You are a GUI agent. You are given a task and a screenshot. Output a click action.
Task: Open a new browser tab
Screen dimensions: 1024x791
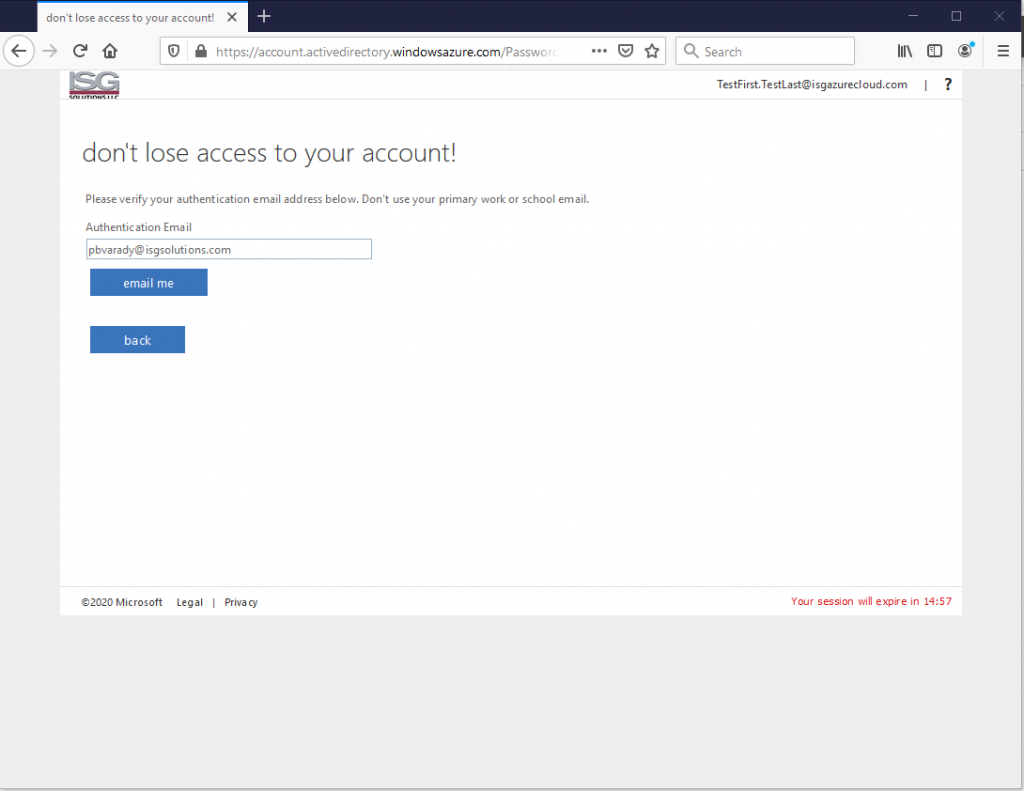click(264, 16)
